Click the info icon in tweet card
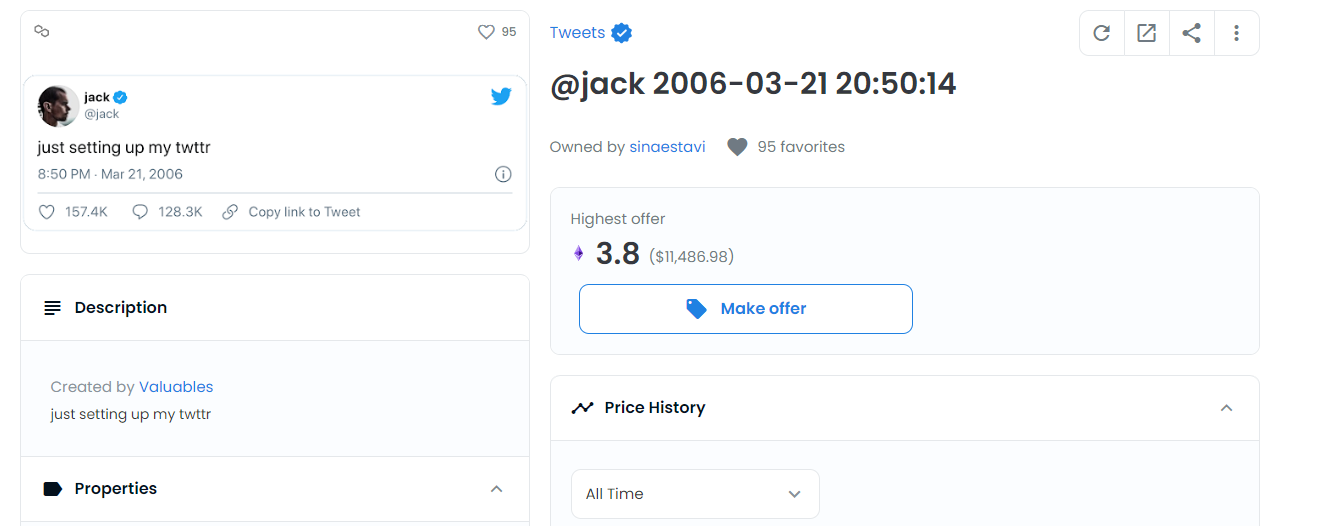The width and height of the screenshot is (1334, 526). (x=503, y=174)
